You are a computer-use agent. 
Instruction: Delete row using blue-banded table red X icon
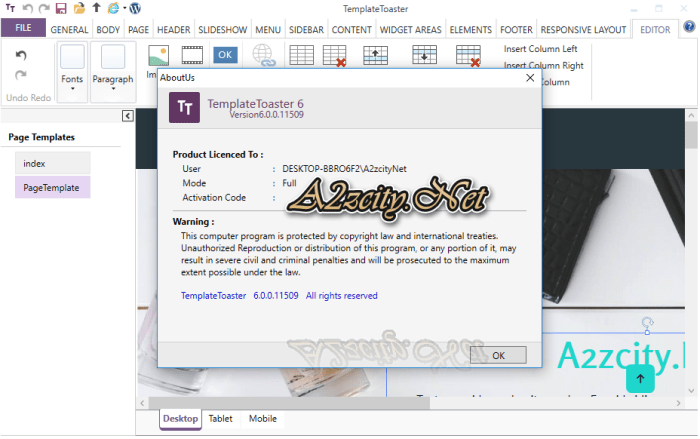(468, 56)
